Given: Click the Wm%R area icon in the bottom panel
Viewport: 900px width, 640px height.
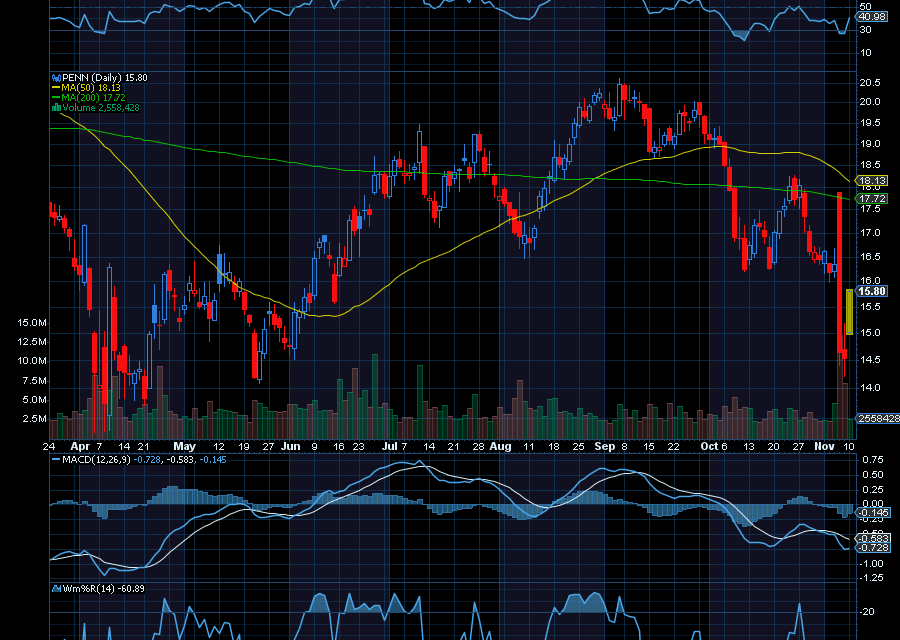Looking at the screenshot, I should 55,589.
